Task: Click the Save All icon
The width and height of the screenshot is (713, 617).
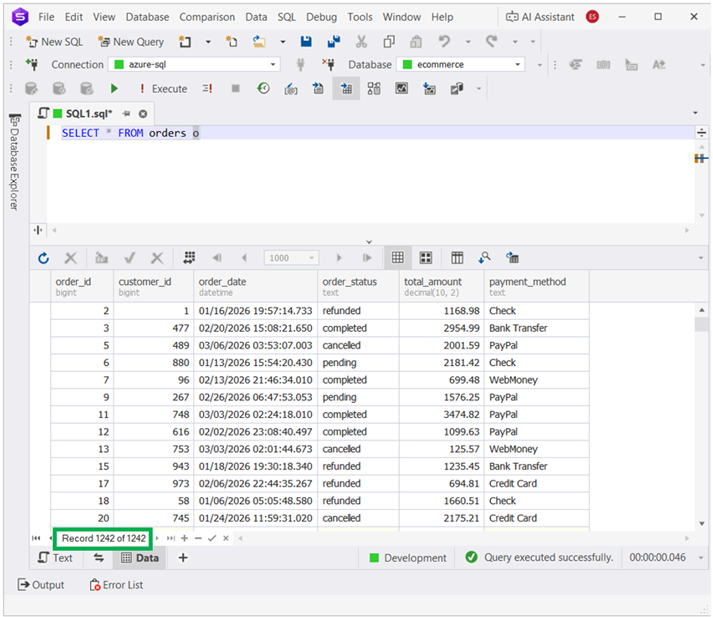Action: (x=334, y=42)
